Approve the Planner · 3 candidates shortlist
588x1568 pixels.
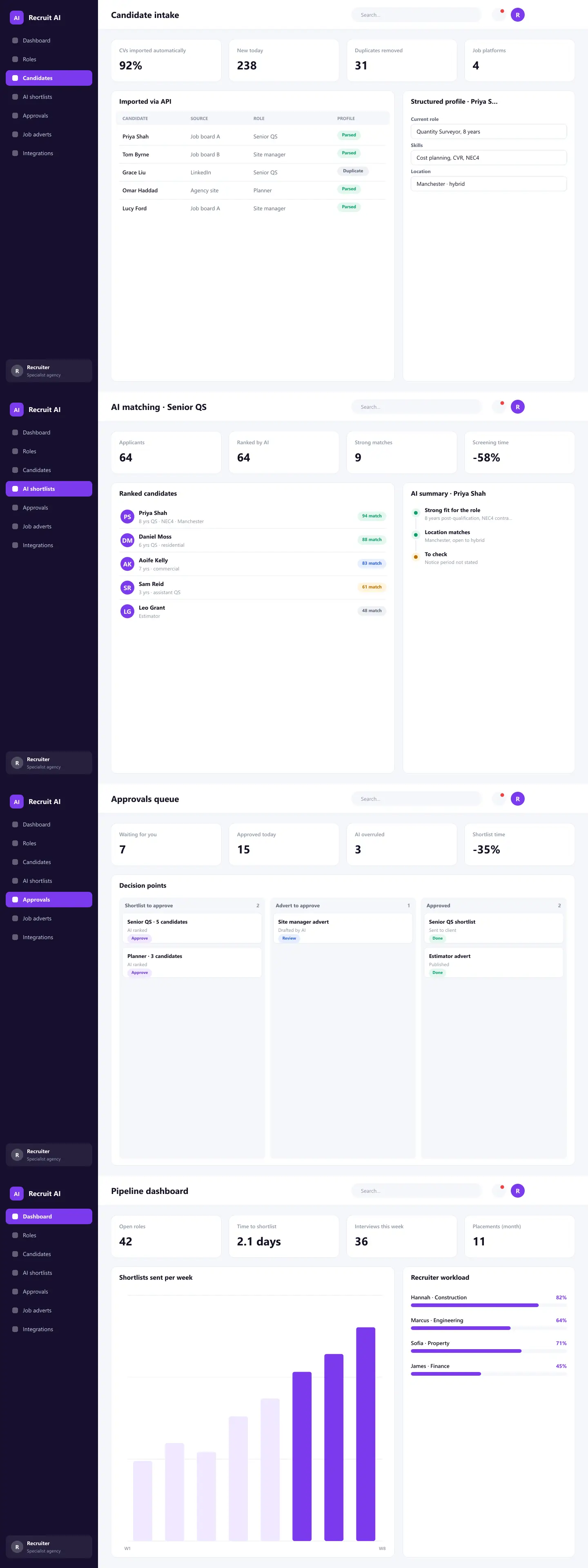click(x=139, y=972)
